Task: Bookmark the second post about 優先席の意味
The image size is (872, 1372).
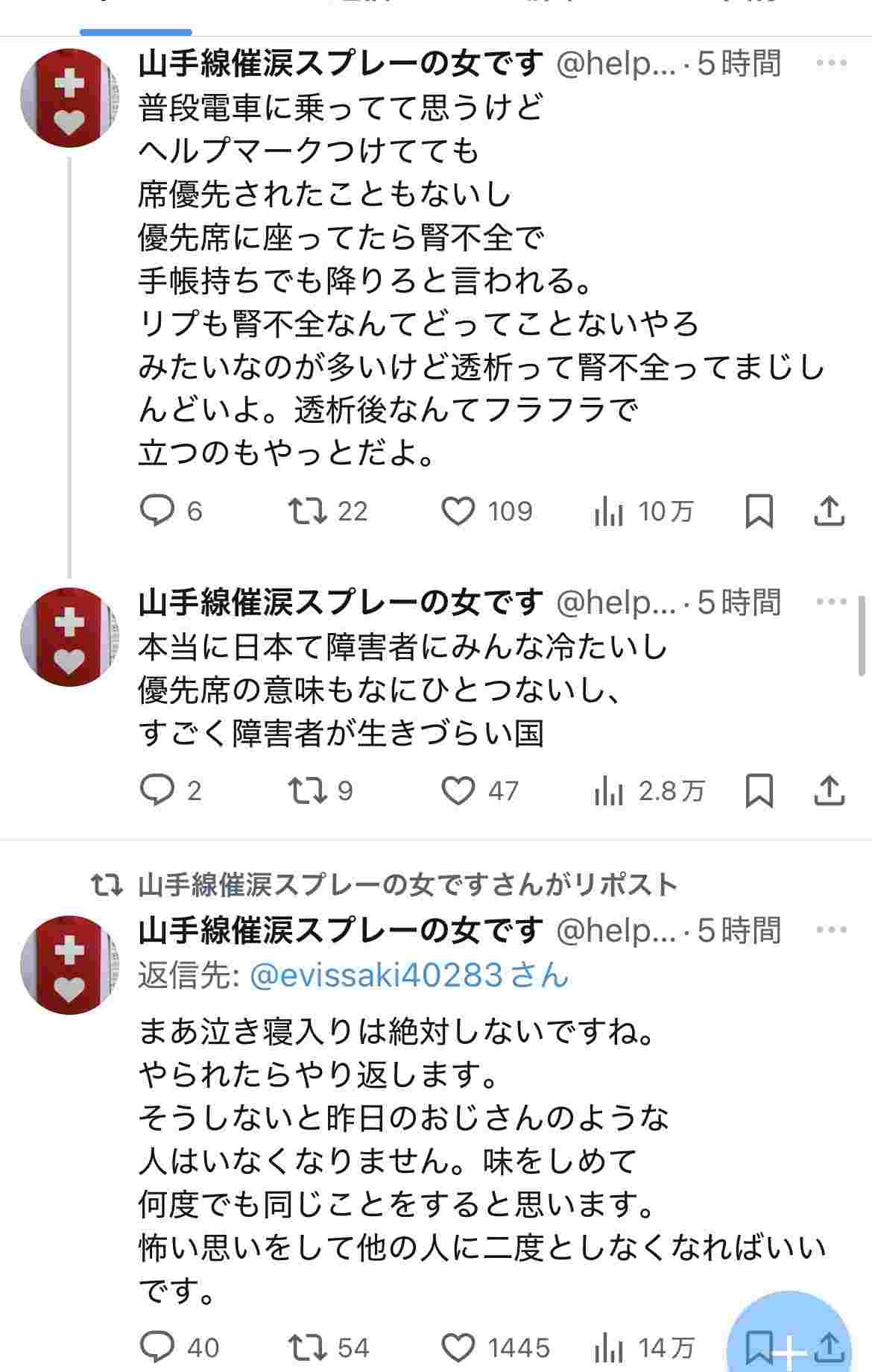Action: [759, 790]
